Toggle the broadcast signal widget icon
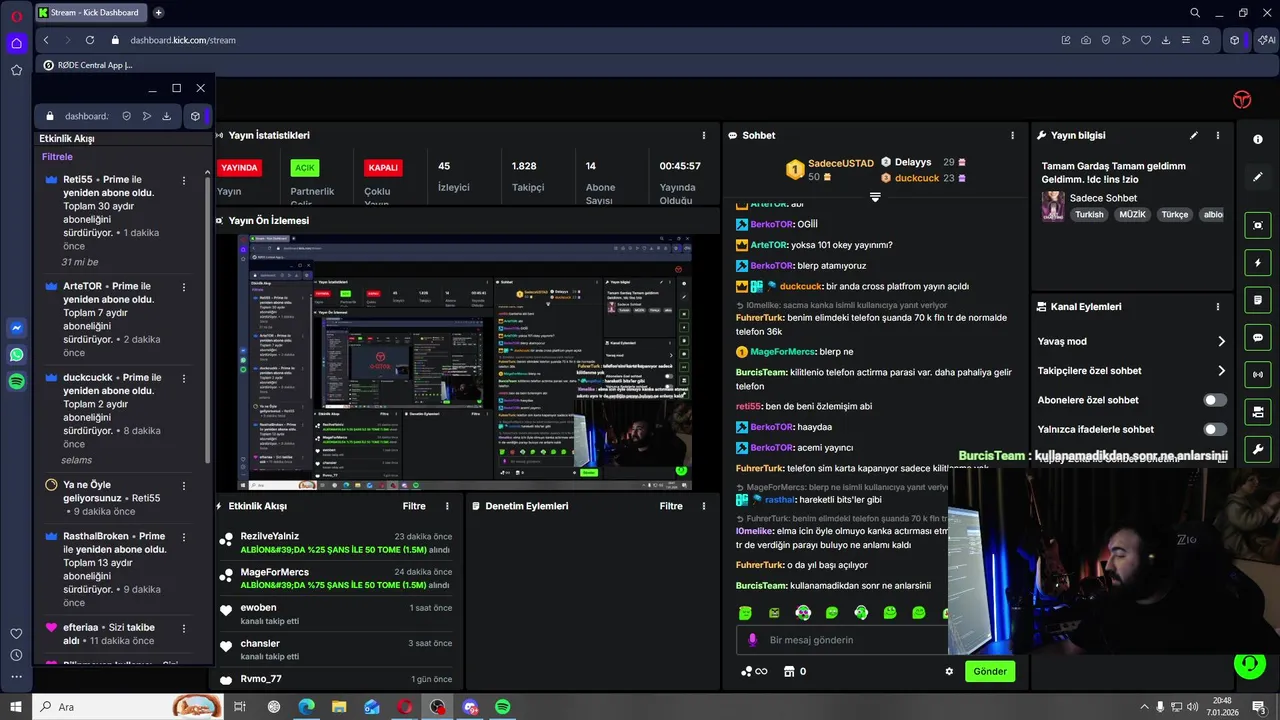Screen dimensions: 1280x720 click(x=1258, y=375)
